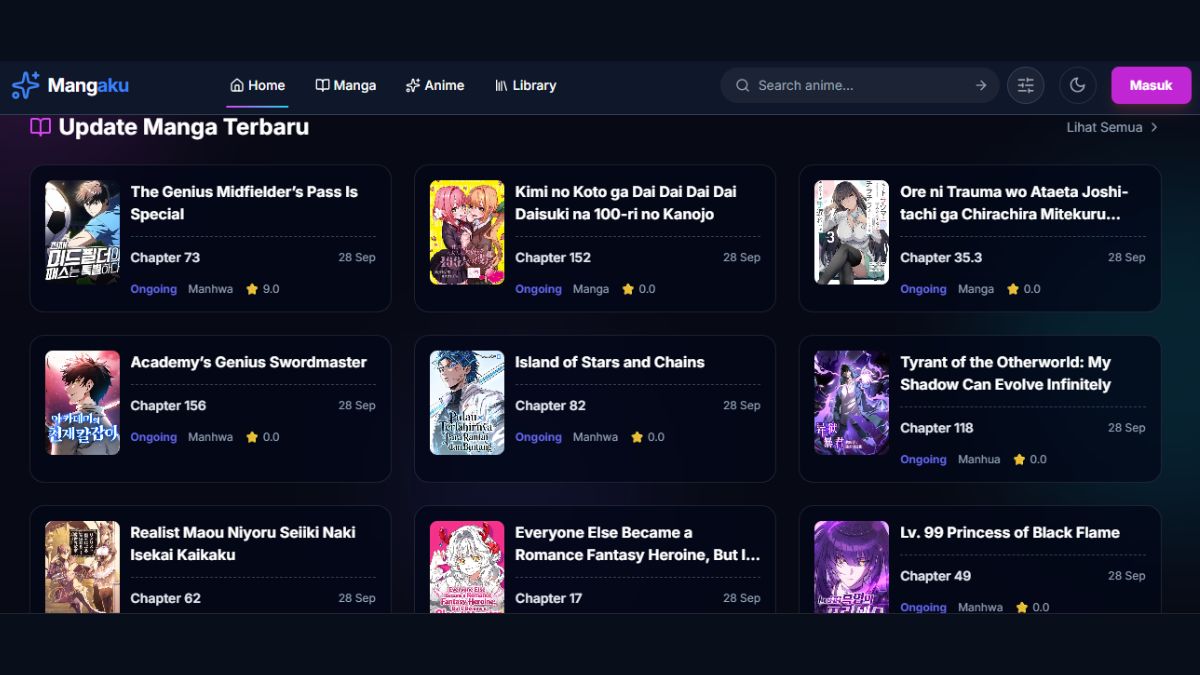
Task: Open Chapter 156 of Academy's Genius Swordmaster
Action: click(168, 406)
